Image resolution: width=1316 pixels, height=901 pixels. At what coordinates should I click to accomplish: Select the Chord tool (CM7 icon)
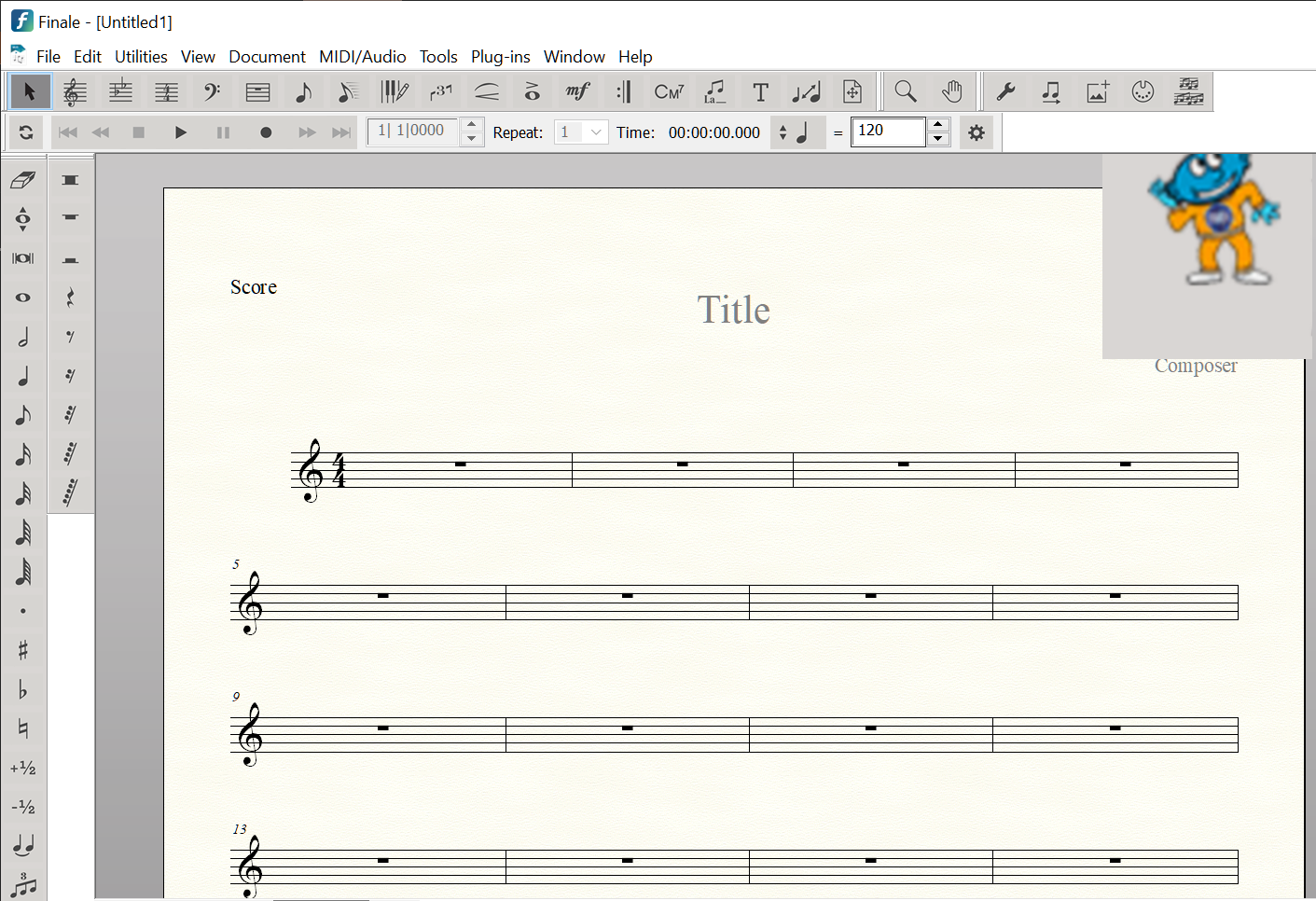tap(669, 91)
